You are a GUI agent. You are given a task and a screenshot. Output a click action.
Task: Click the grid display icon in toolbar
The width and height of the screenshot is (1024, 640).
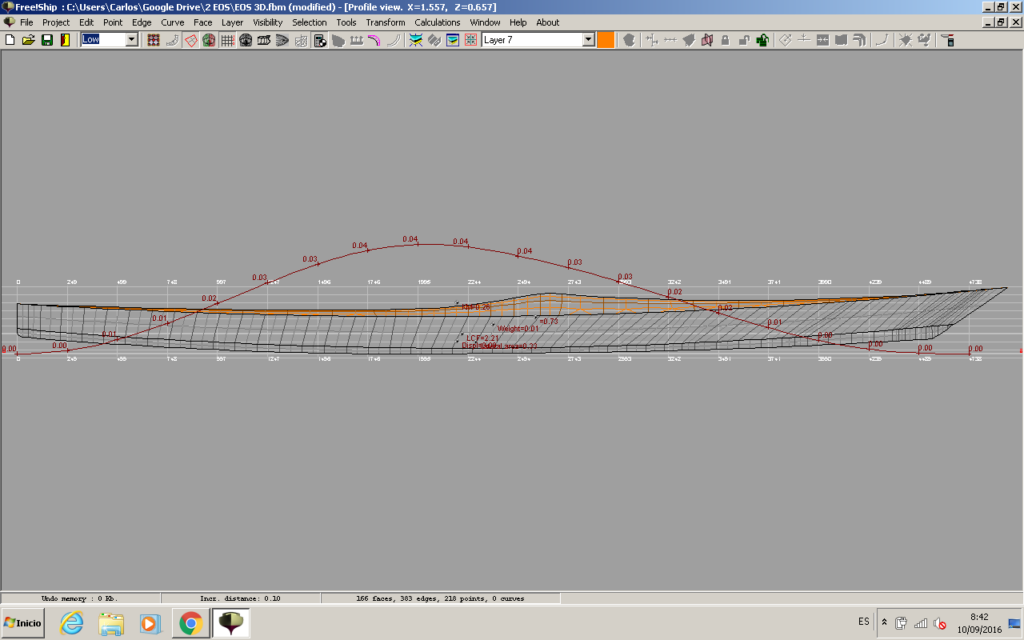coord(227,40)
